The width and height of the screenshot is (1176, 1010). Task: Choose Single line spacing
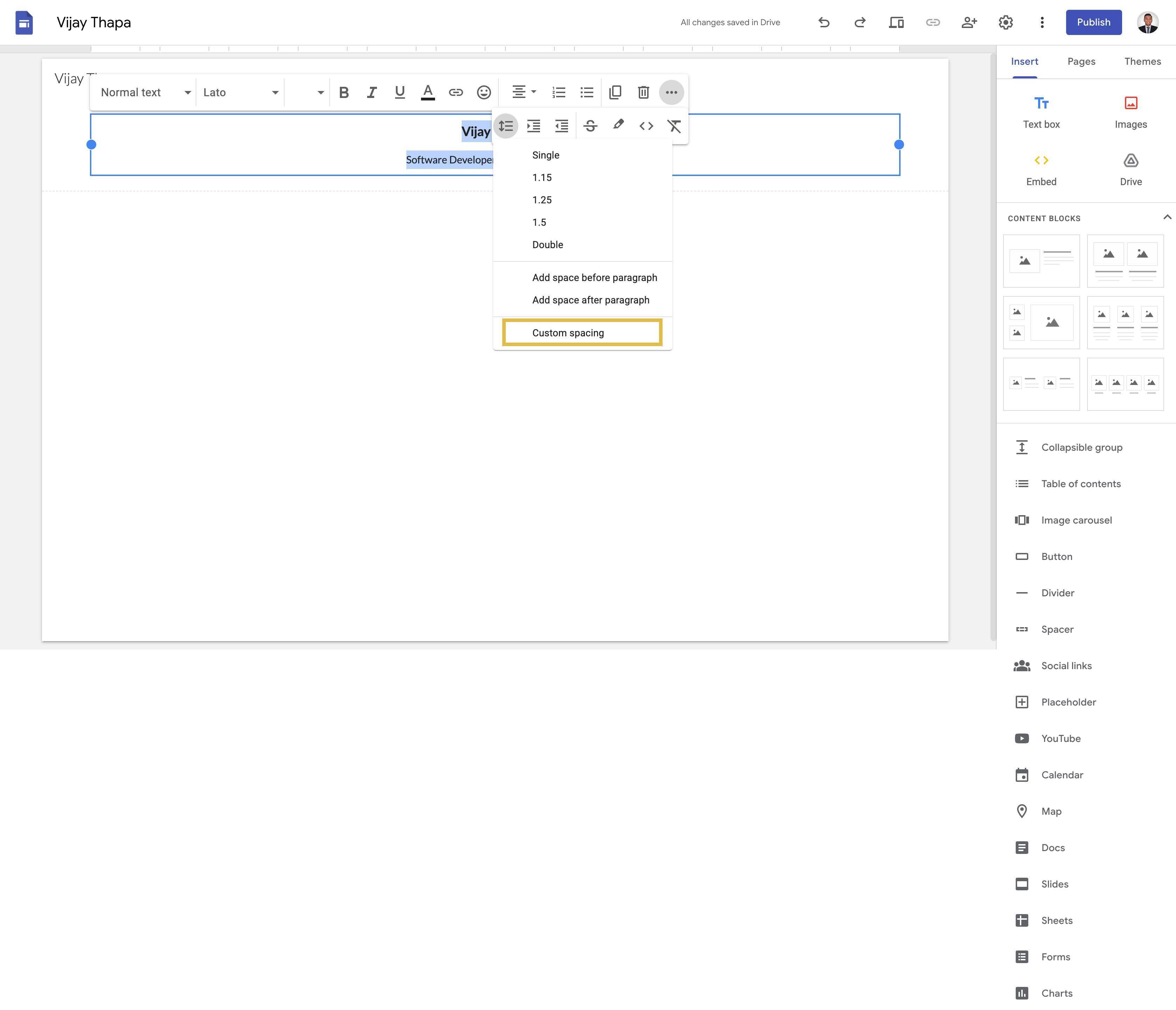click(582, 155)
